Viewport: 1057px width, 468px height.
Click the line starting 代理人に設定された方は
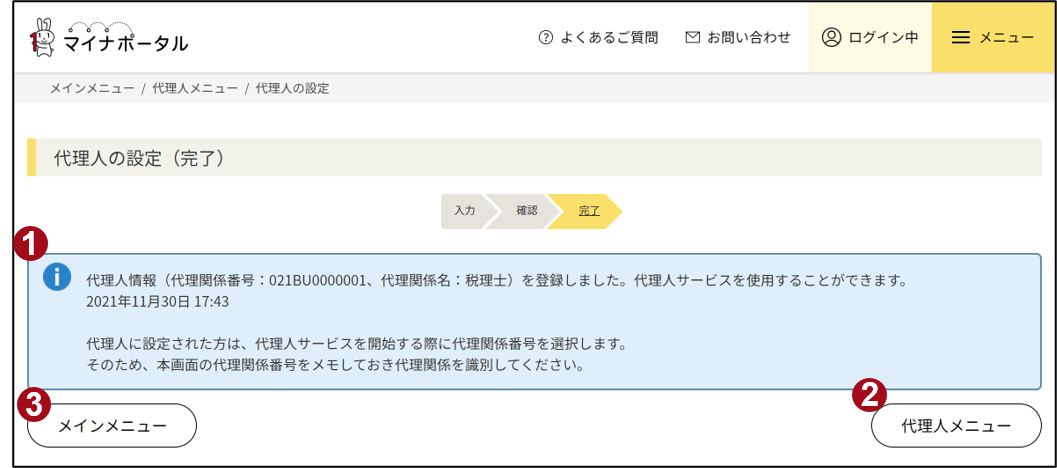click(357, 345)
